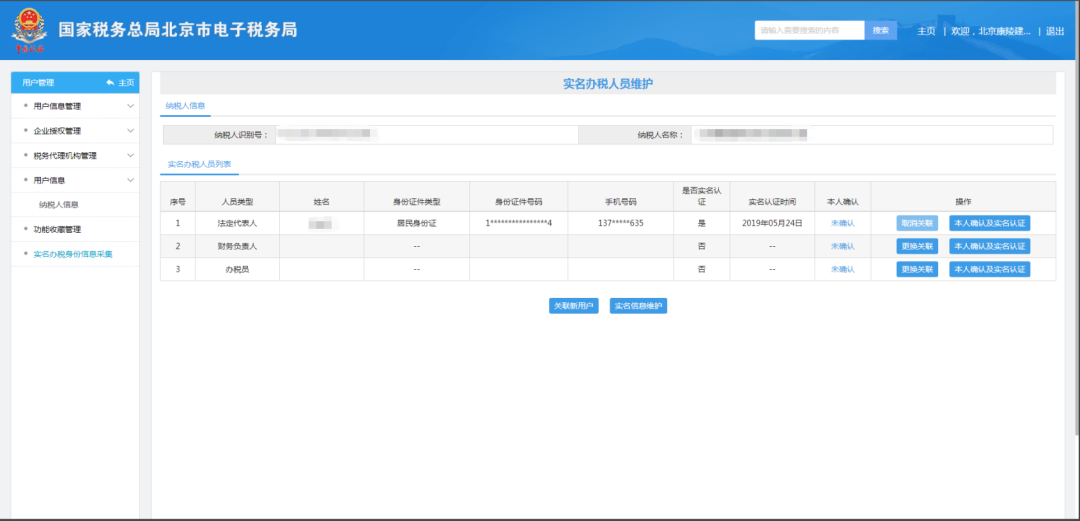Expand the 企业授权管理 chevron

pos(130,131)
